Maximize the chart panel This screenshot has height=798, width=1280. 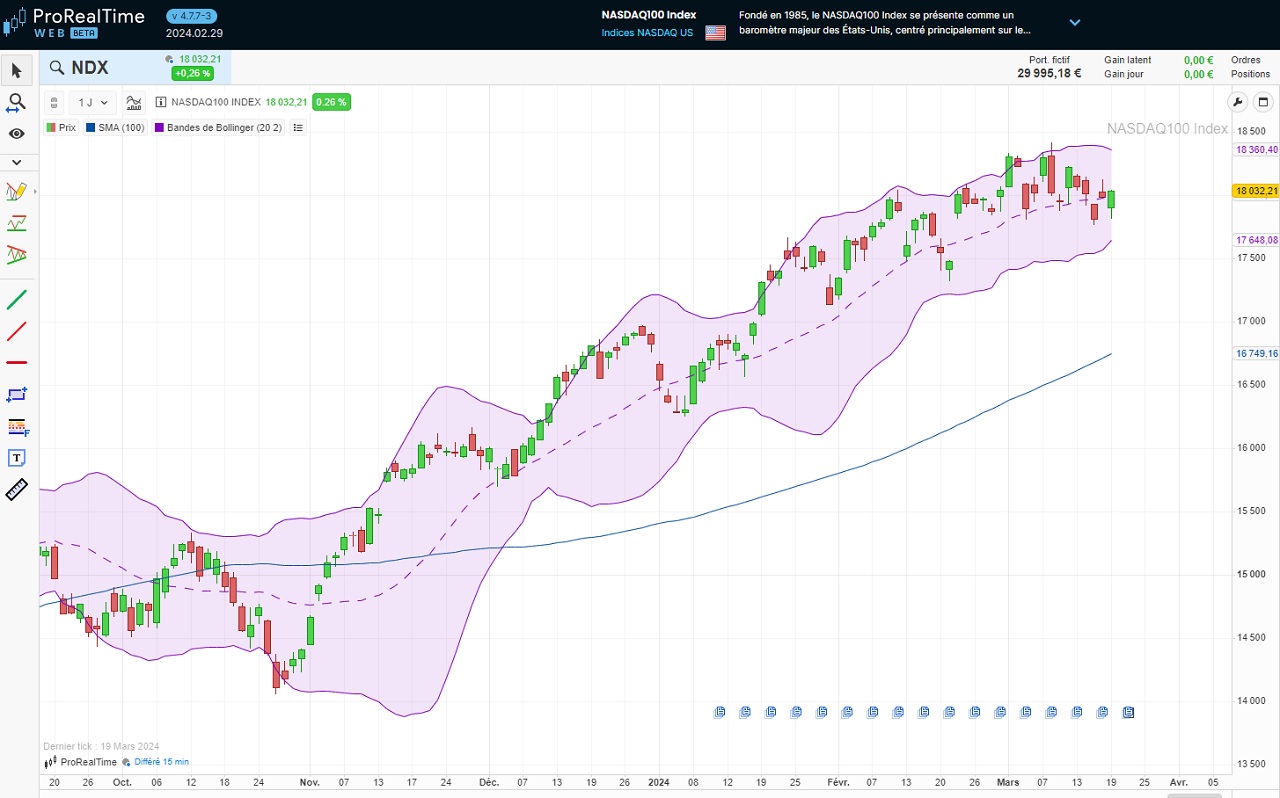pyautogui.click(x=1262, y=102)
